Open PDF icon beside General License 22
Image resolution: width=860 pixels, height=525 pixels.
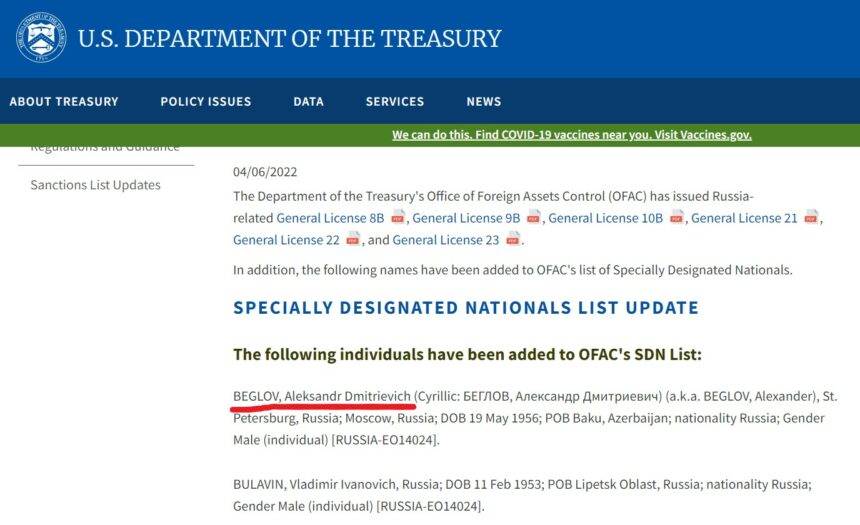point(353,239)
